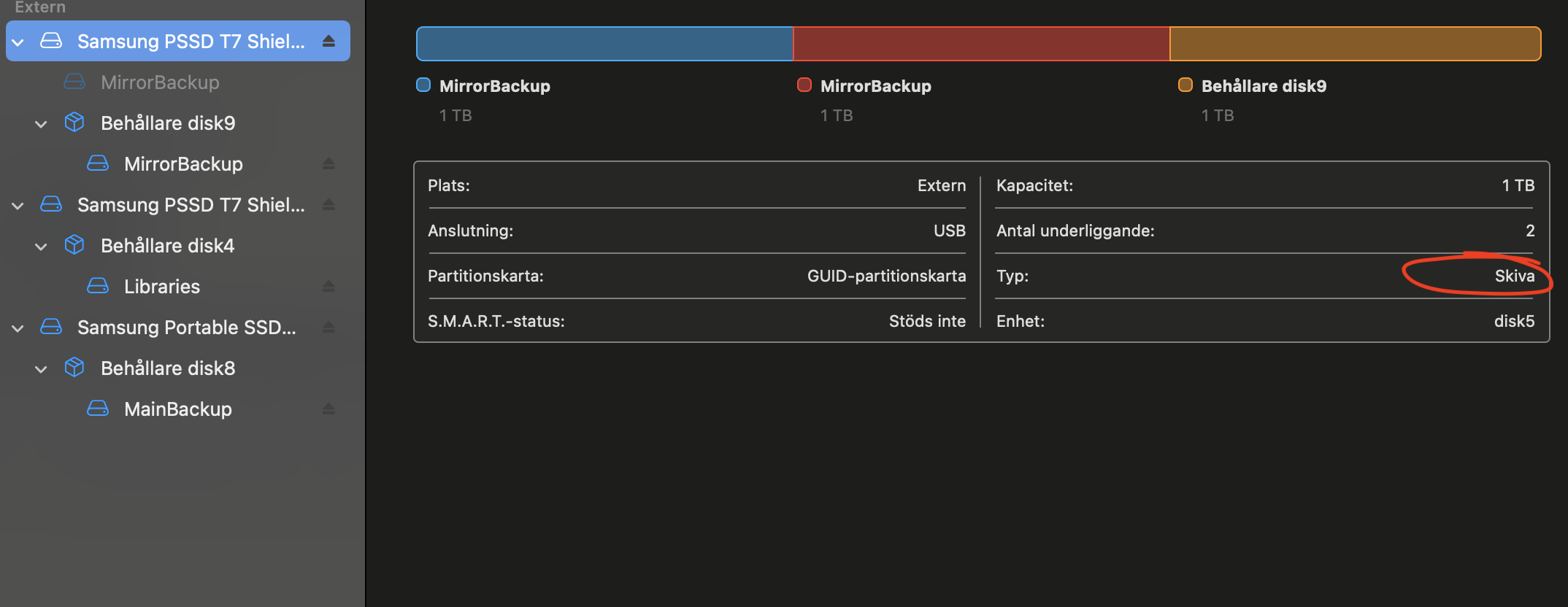Eject MirrorBackup volume under Behållare disk9
The height and width of the screenshot is (607, 1568).
click(328, 164)
